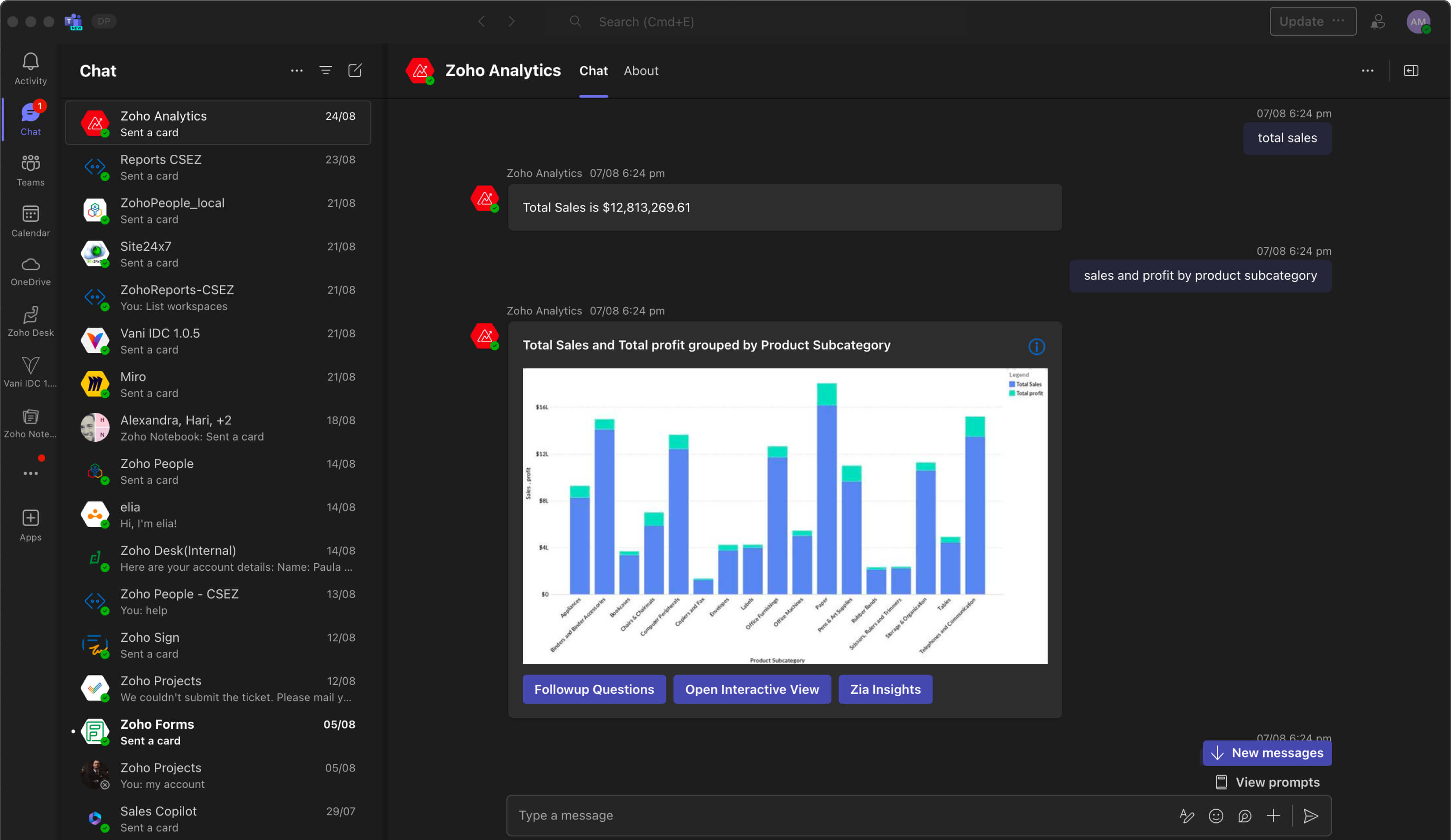Open the people status icon in the title bar
Screen dimensions: 1451x840
coord(1378,21)
